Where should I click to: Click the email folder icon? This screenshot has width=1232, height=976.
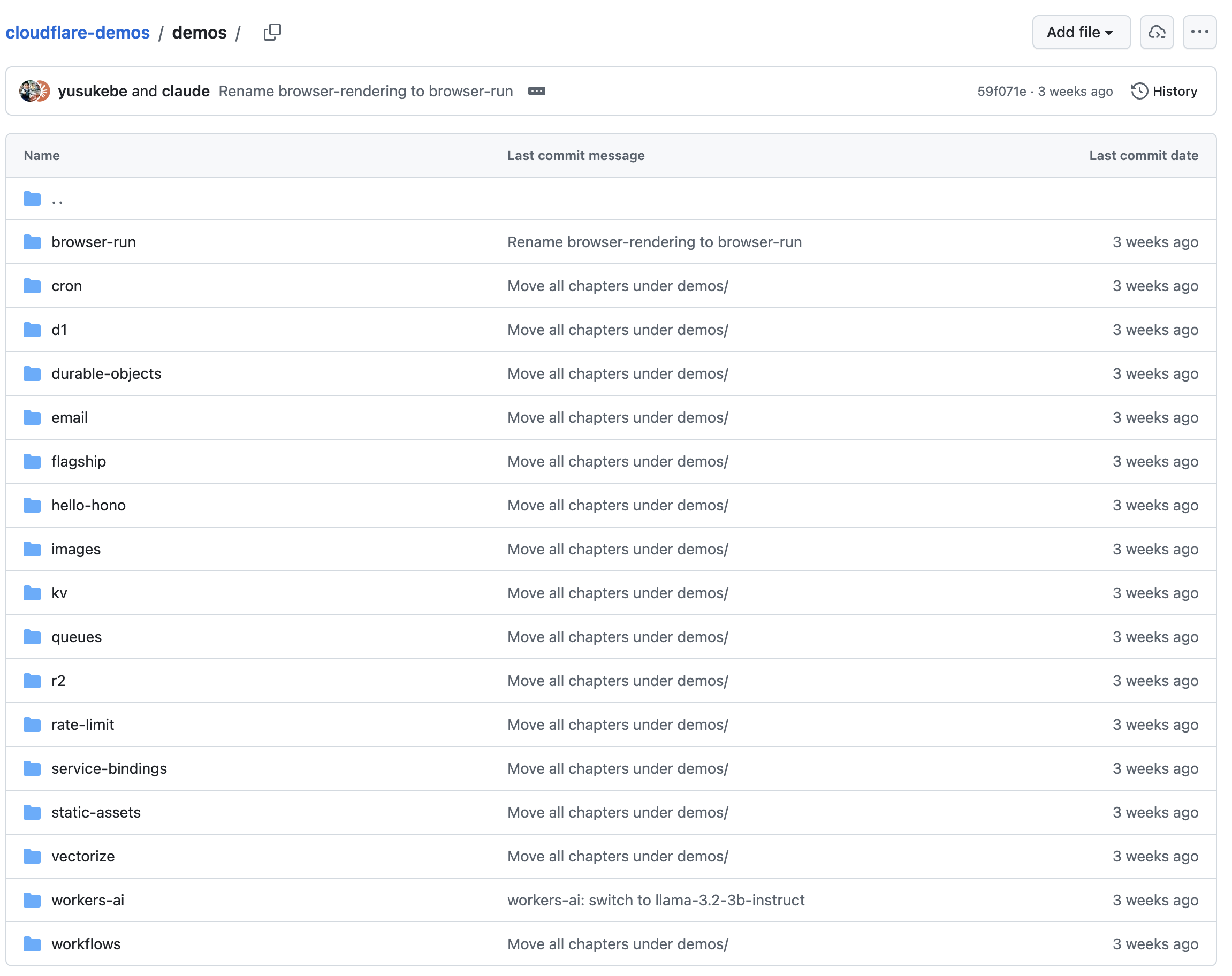32,418
